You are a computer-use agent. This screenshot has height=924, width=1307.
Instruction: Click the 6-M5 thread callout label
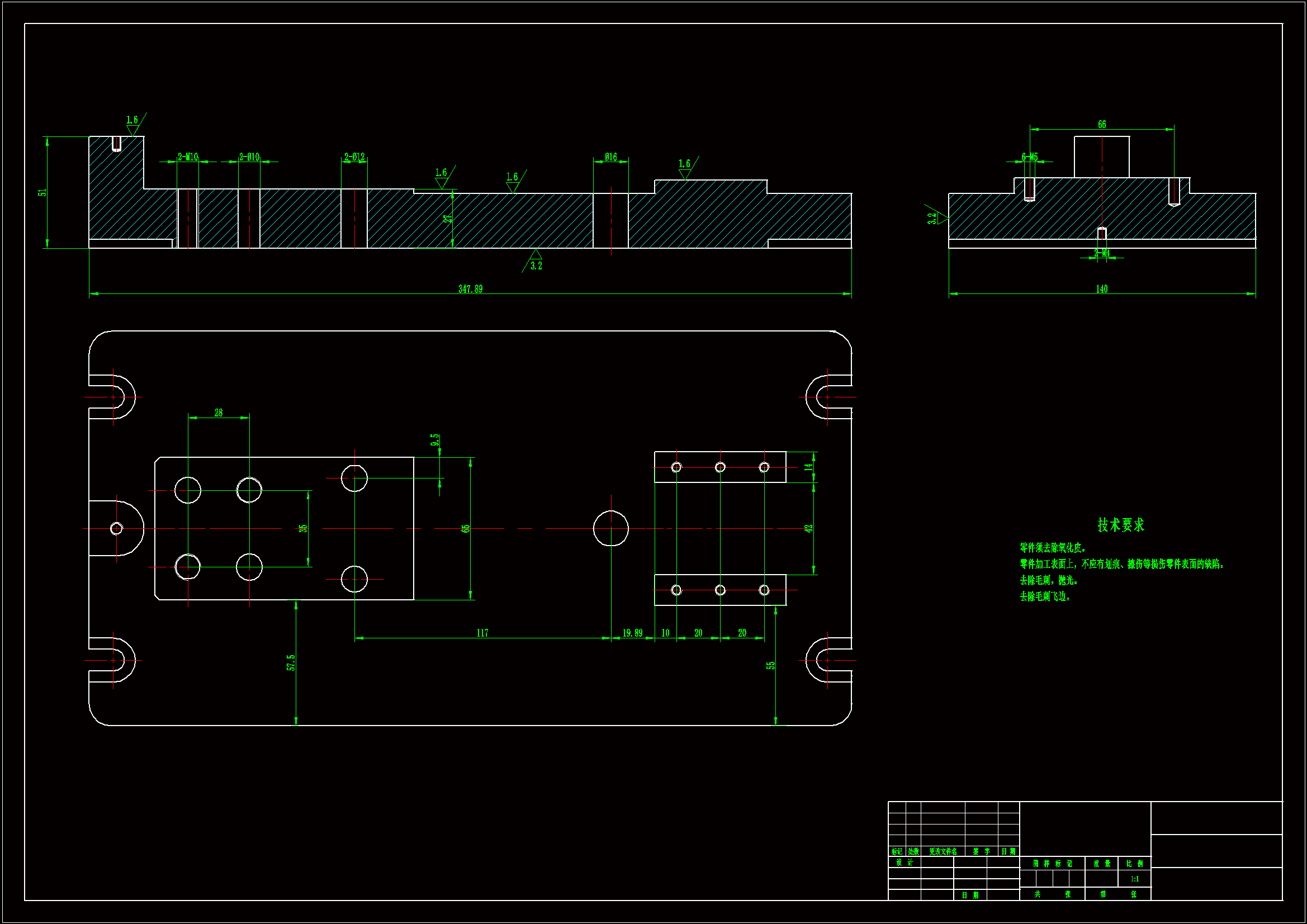pos(1029,157)
